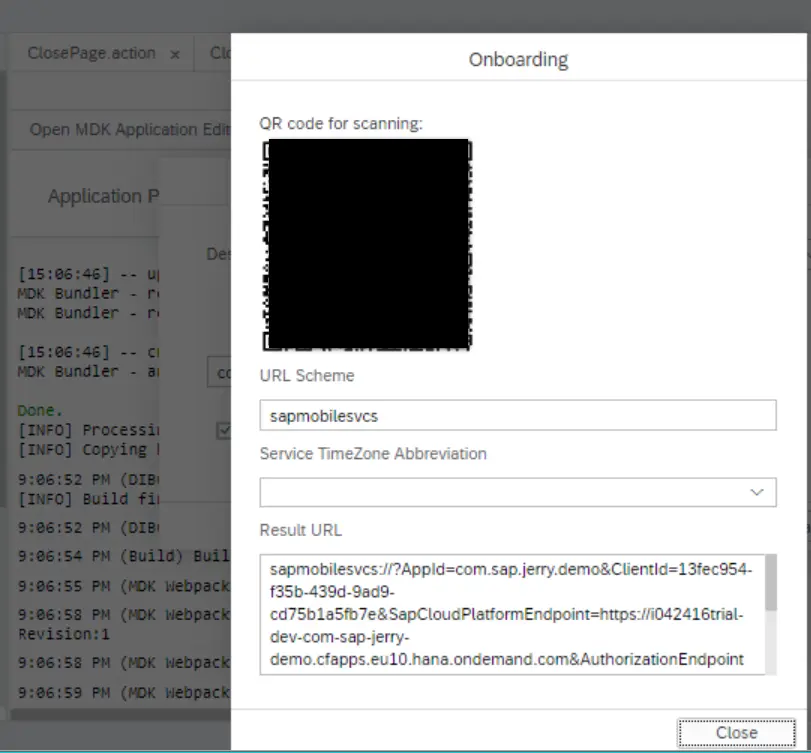Open the Service TimeZone Abbreviation dropdown
Screen dimensions: 811x753
(x=757, y=492)
